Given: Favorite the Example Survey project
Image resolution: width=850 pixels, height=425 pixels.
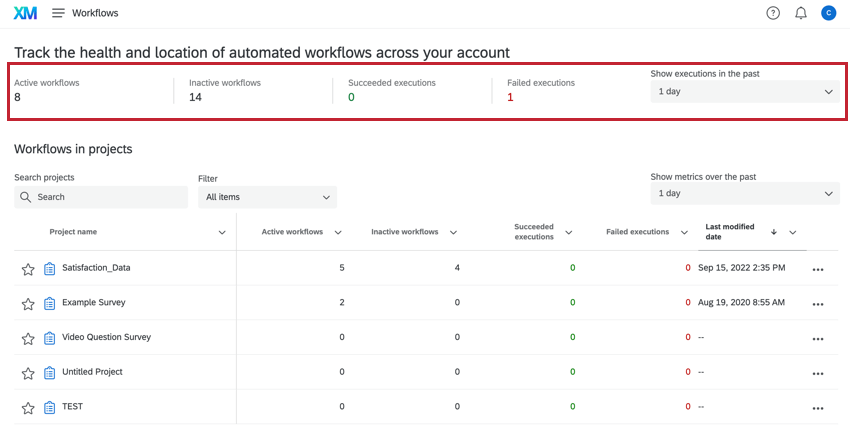Looking at the screenshot, I should click(28, 303).
